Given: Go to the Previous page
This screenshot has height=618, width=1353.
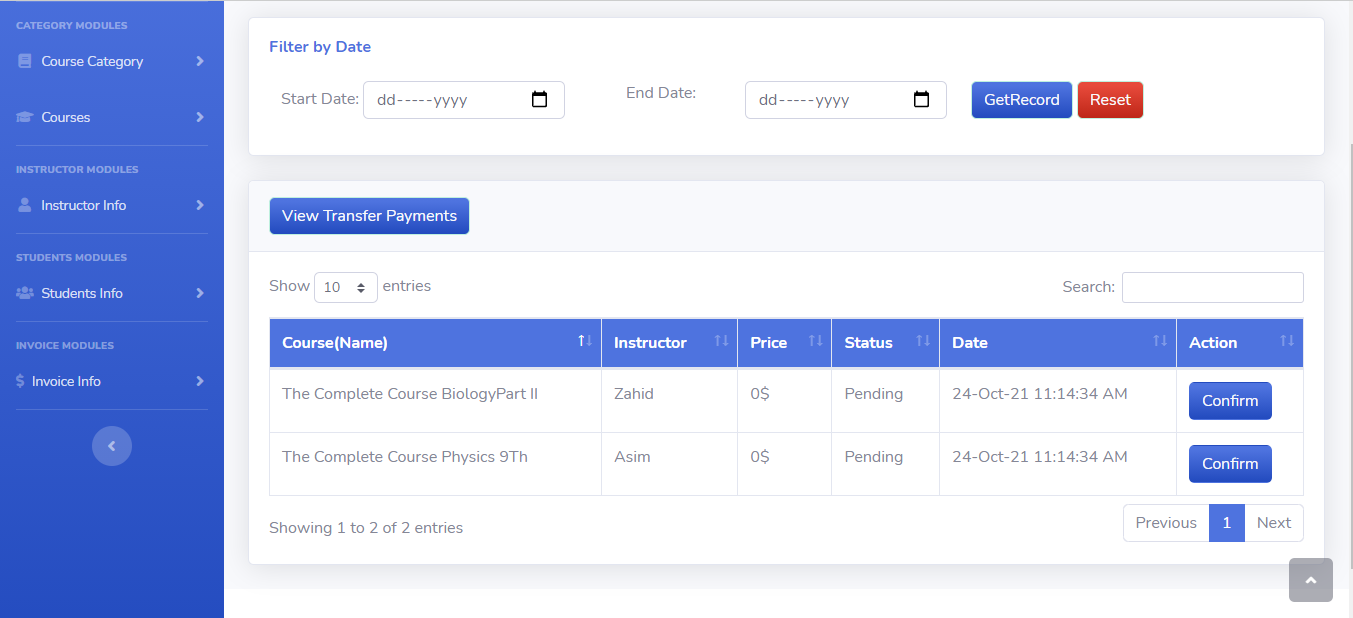Looking at the screenshot, I should click(1166, 523).
